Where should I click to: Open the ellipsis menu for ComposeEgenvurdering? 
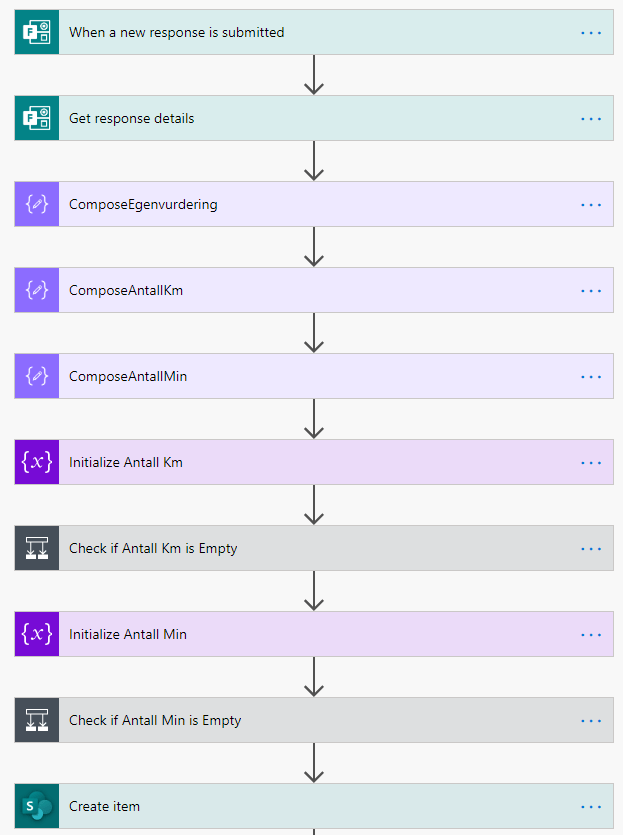point(591,205)
